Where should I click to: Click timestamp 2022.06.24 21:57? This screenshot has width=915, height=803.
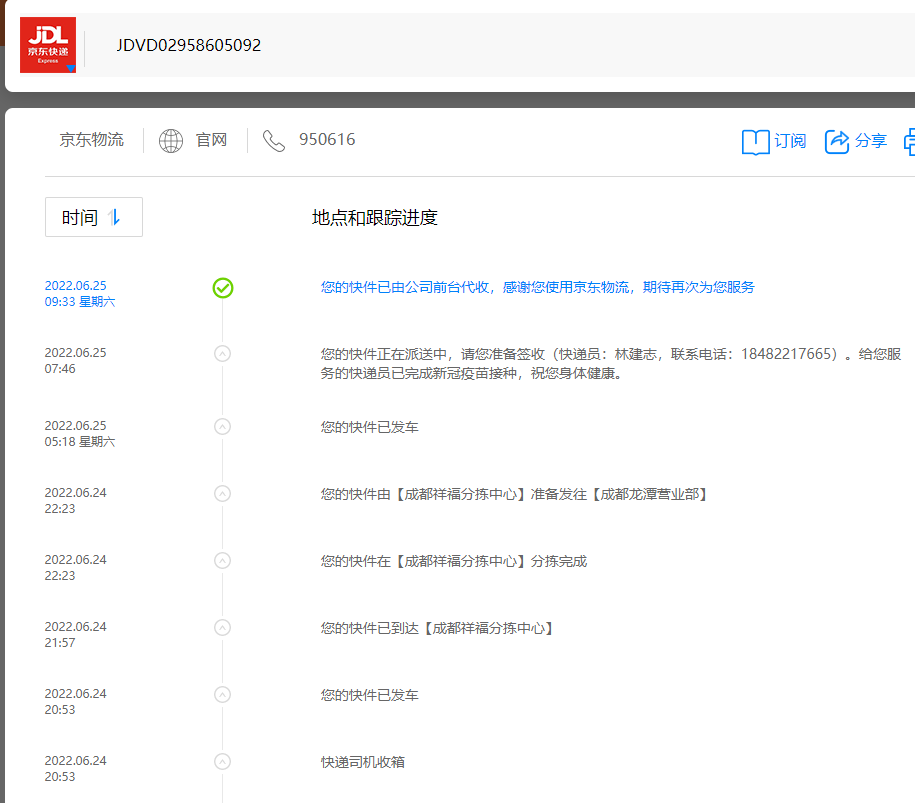76,634
